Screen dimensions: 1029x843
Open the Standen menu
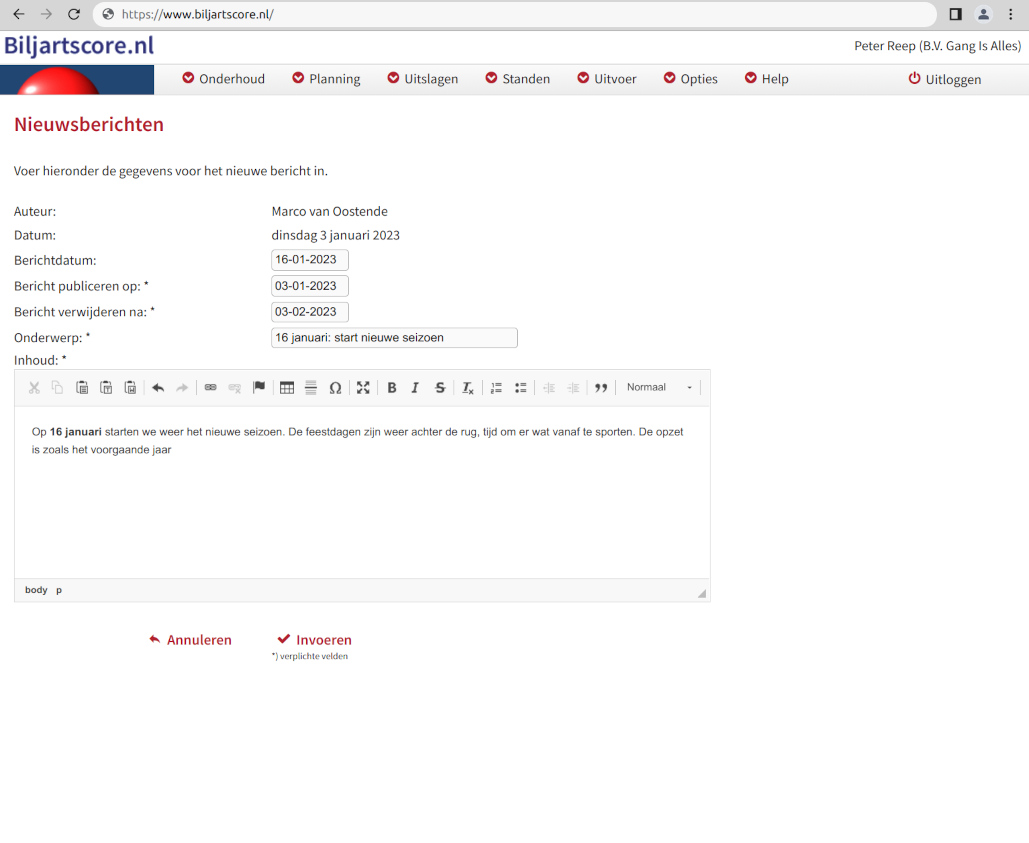tap(517, 79)
